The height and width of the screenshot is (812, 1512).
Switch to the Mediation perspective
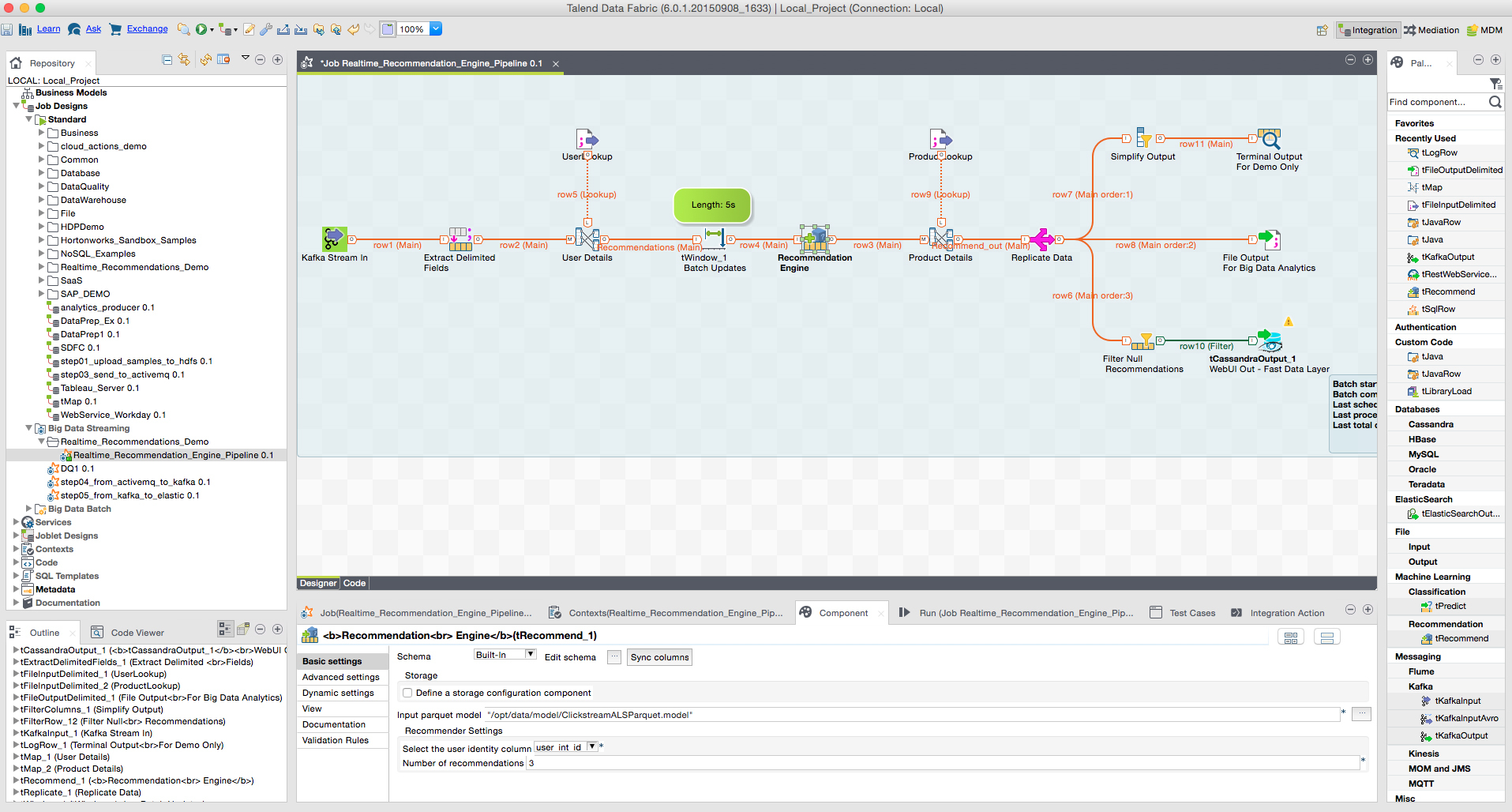[x=1431, y=30]
